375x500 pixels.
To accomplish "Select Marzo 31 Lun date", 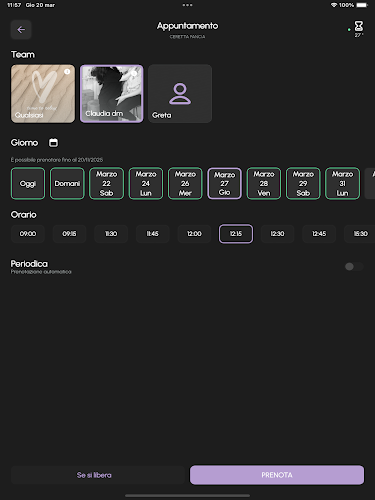I will click(x=342, y=183).
